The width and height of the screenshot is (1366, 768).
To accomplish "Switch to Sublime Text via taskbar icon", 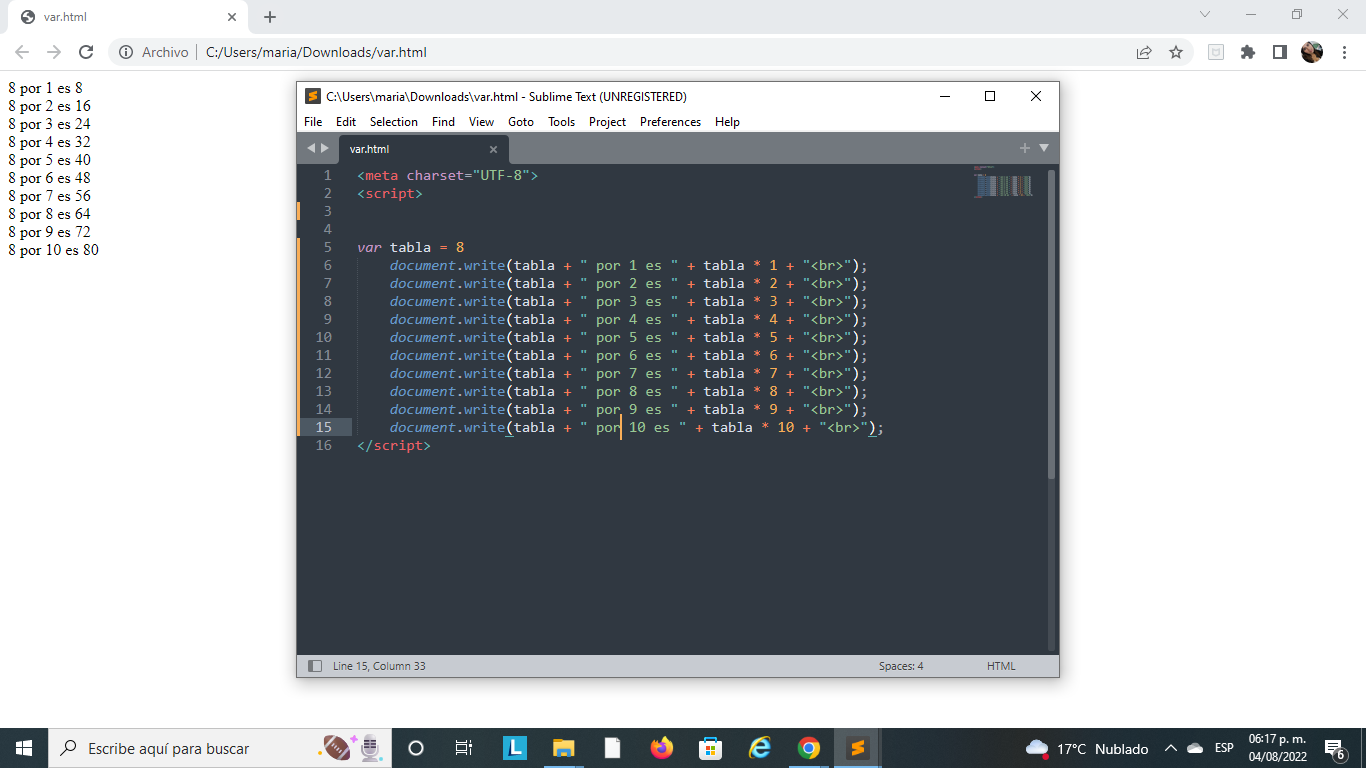I will coord(857,748).
